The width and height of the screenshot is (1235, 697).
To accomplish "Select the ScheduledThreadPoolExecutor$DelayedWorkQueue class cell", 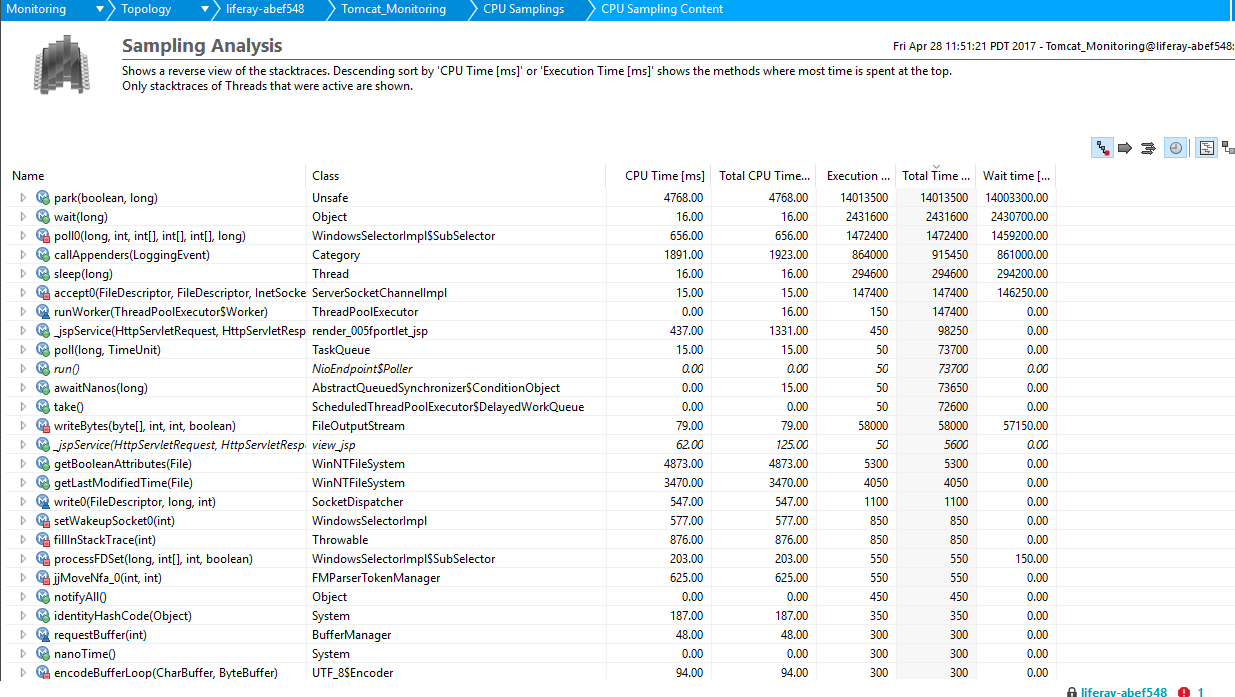I will click(448, 407).
